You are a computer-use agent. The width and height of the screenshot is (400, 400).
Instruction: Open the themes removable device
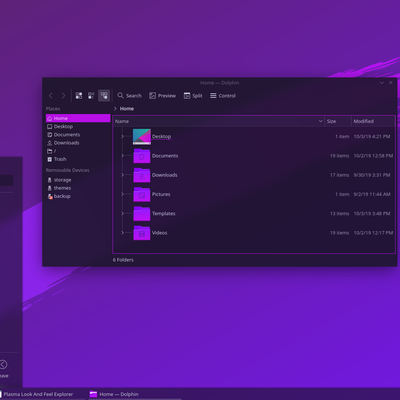click(x=78, y=188)
